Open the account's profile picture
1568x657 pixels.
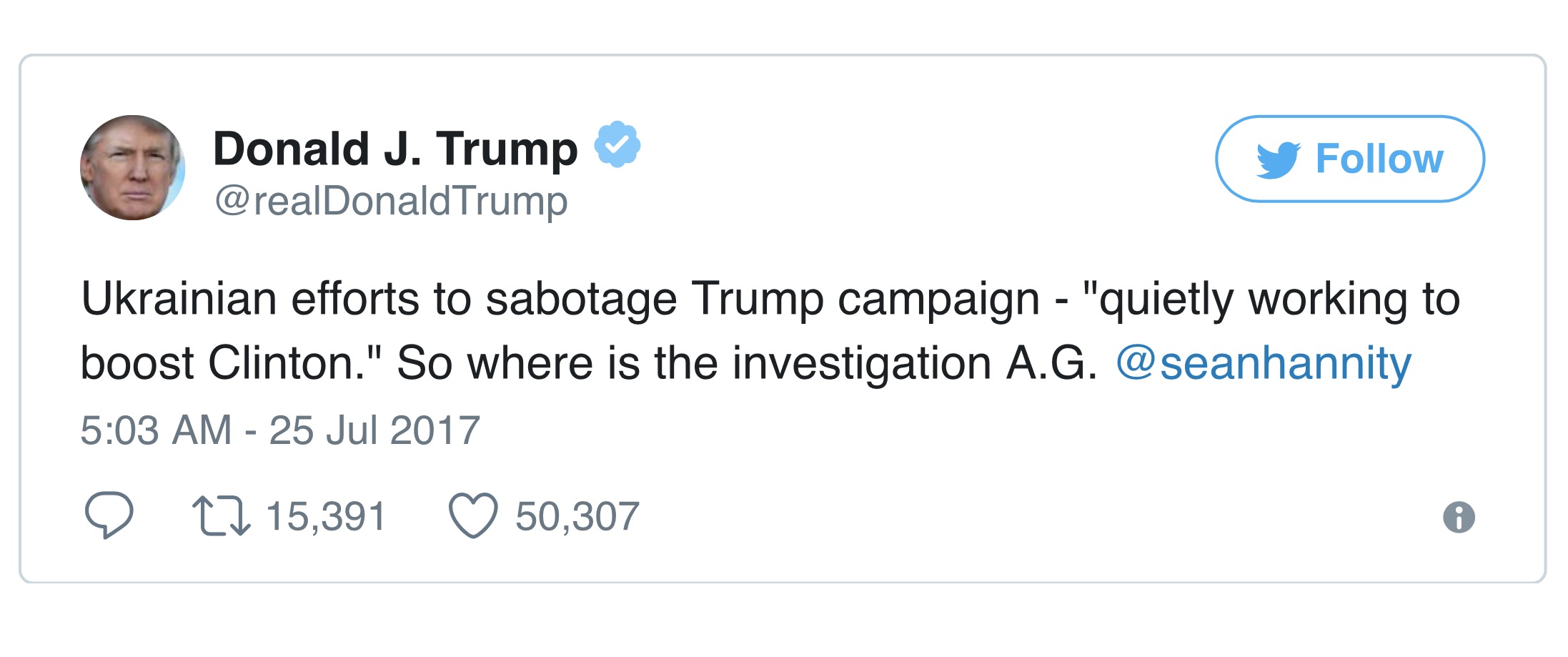pyautogui.click(x=132, y=167)
